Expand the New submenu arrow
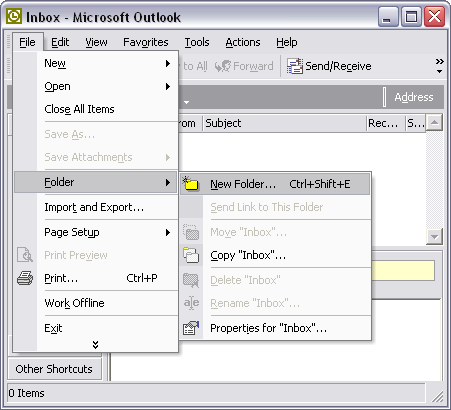 pyautogui.click(x=168, y=63)
